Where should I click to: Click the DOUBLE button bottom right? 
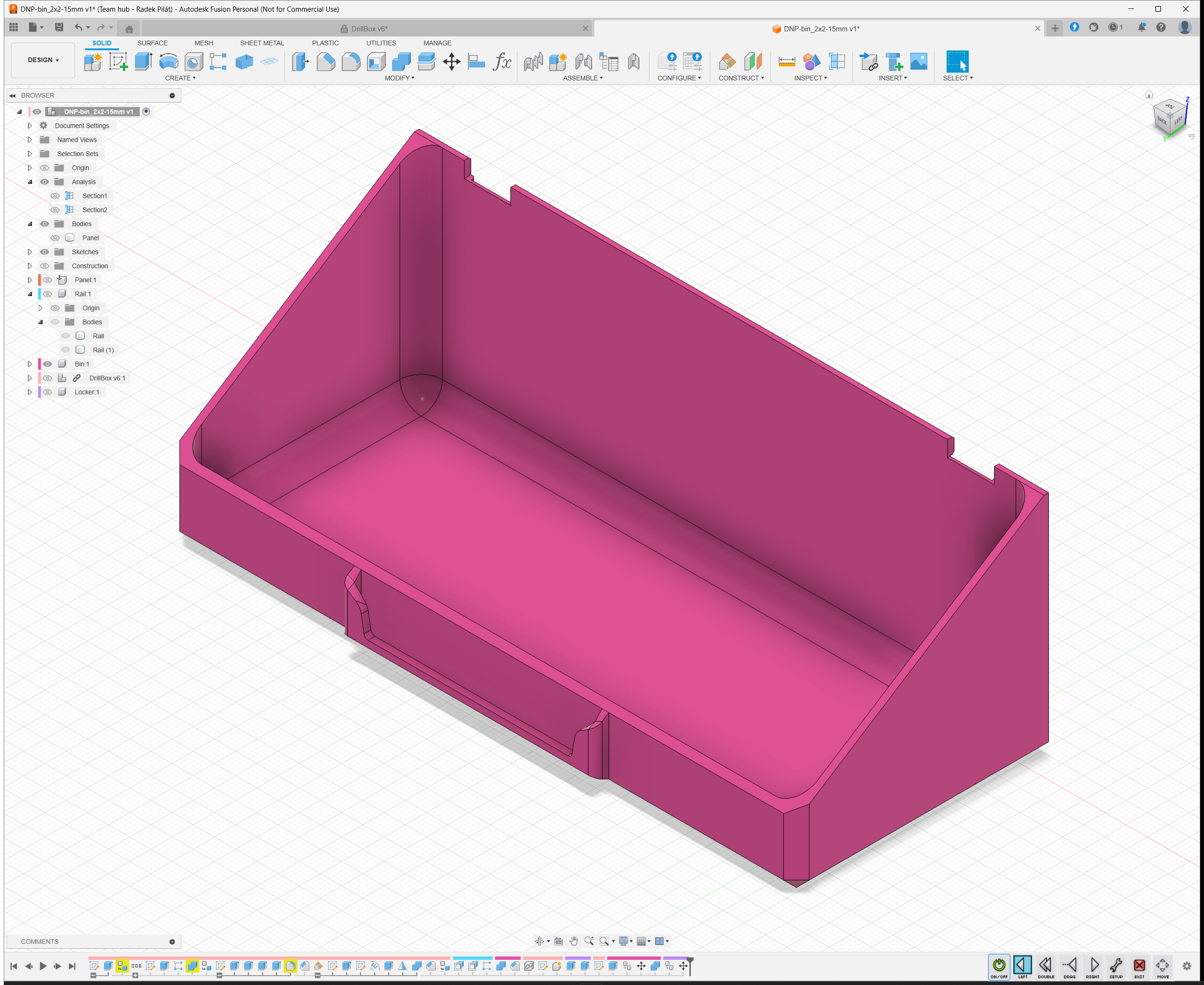pyautogui.click(x=1046, y=967)
